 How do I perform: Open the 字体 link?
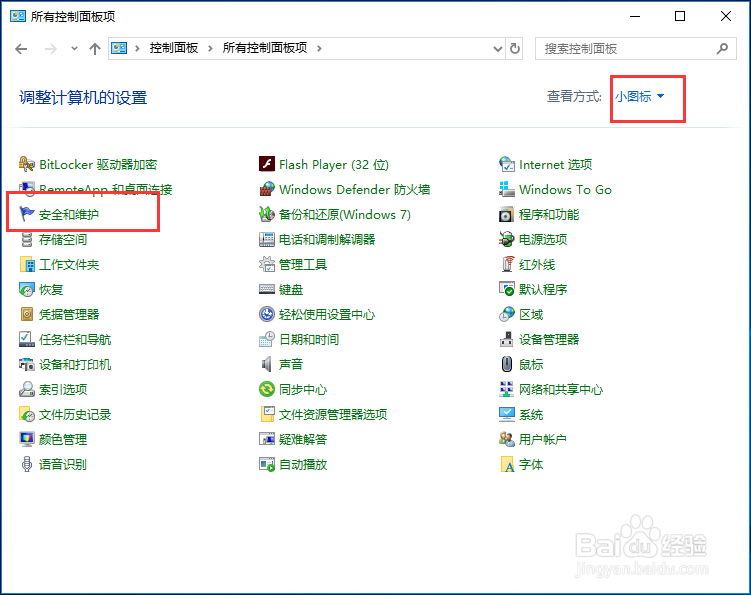pyautogui.click(x=531, y=464)
